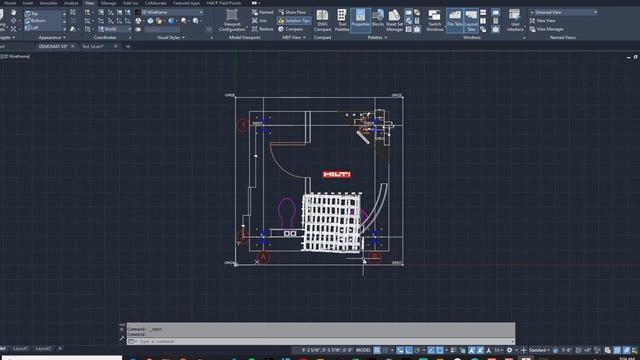The width and height of the screenshot is (640, 360).
Task: Open a new drawing tab with plus
Action: 128,47
